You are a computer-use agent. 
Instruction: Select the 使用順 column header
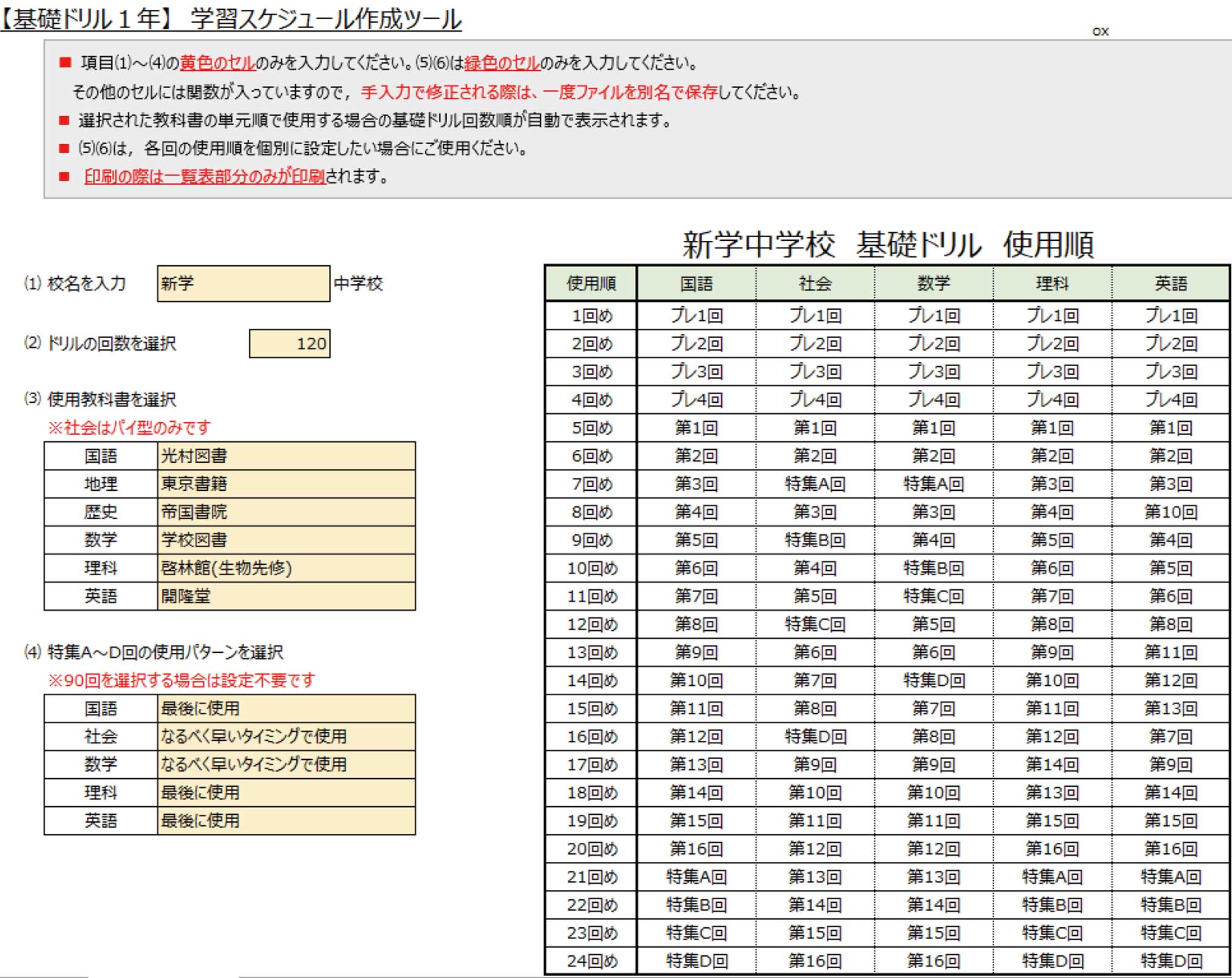pyautogui.click(x=591, y=284)
